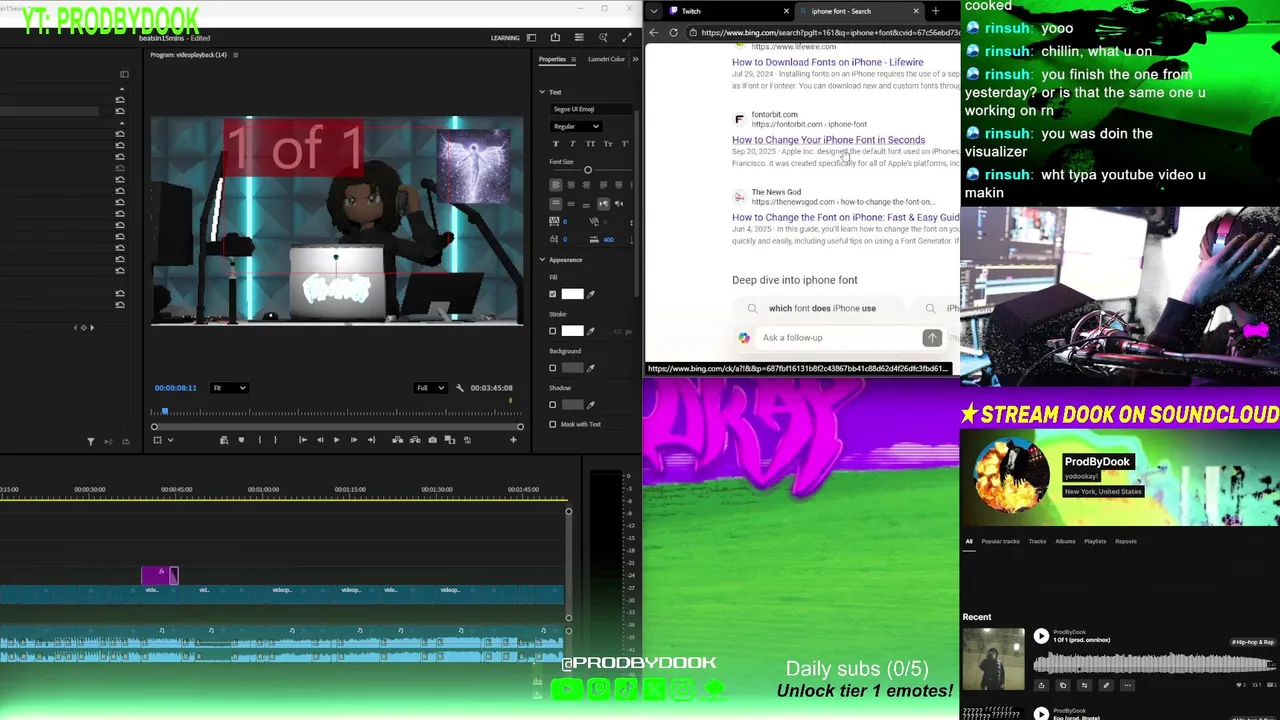The width and height of the screenshot is (1280, 720).
Task: Export frame with the camera icon
Action: pos(432,440)
